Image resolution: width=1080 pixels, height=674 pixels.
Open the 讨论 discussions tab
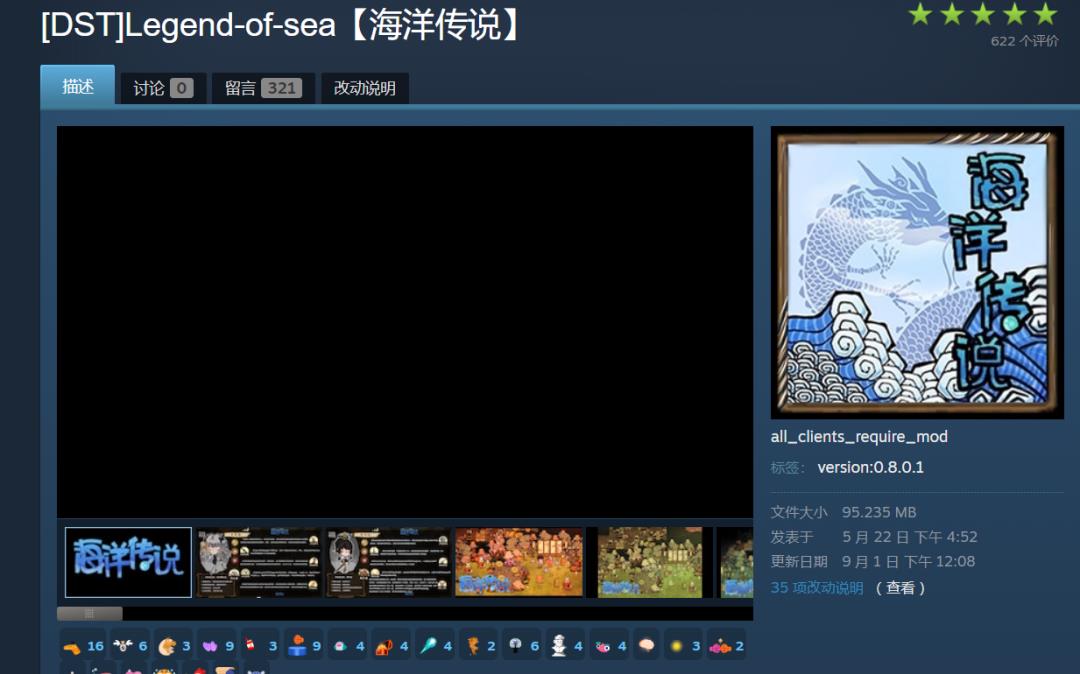pyautogui.click(x=163, y=88)
